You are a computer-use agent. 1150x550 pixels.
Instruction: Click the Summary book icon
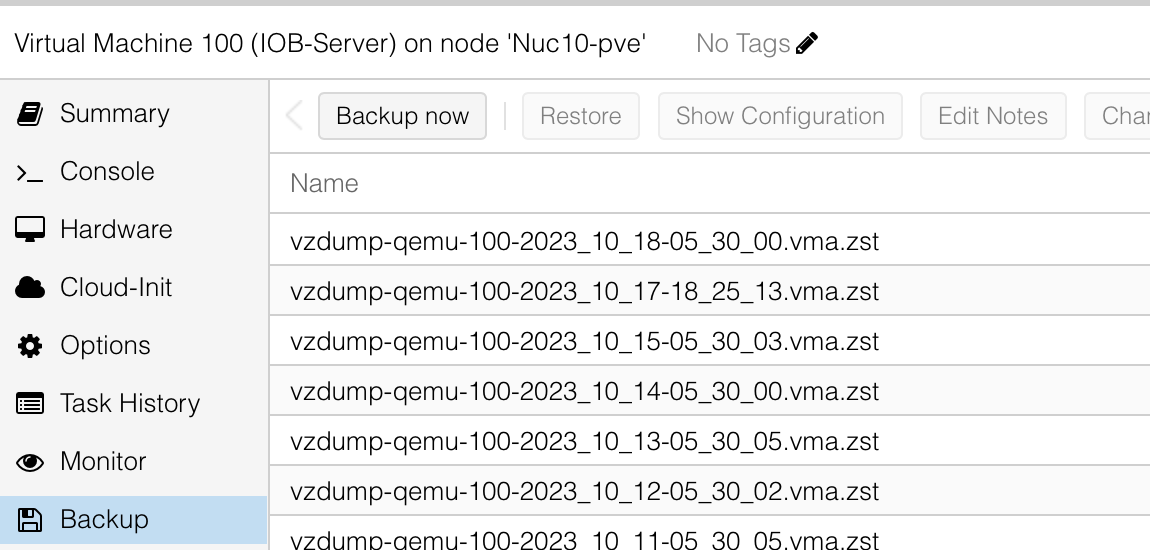29,114
